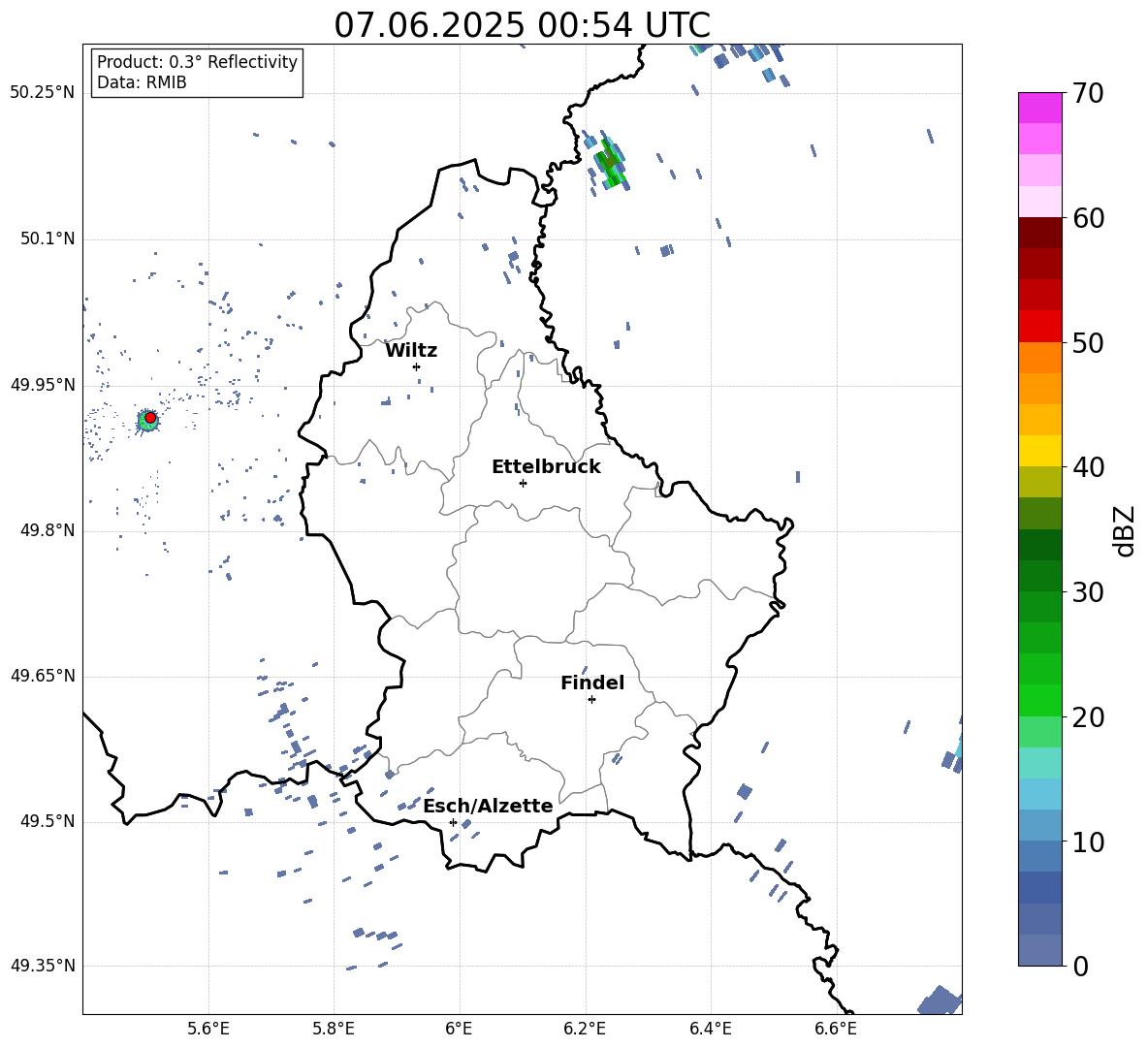Click the 30 dBZ colorbar label

tap(1087, 592)
